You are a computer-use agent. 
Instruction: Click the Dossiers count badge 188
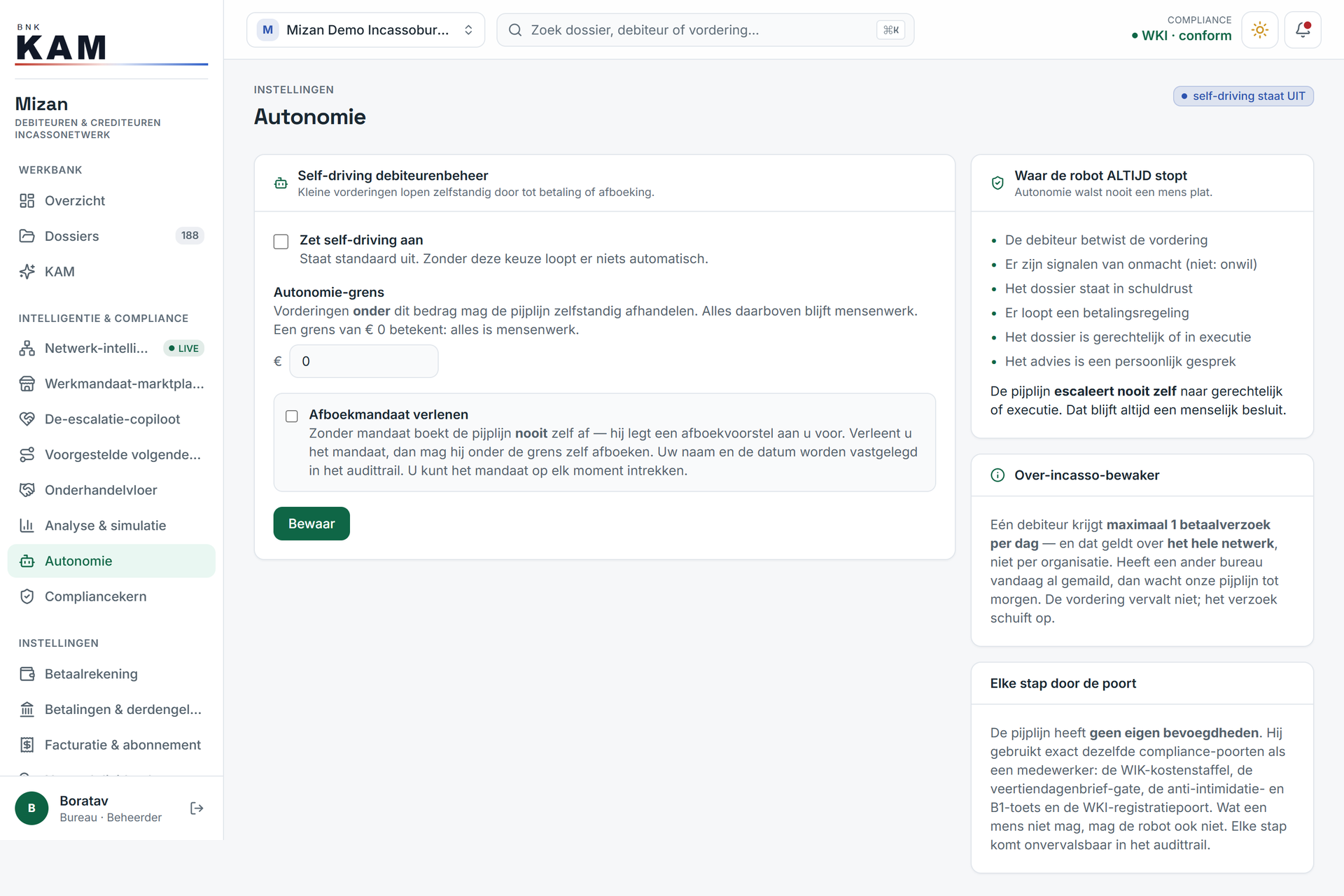[190, 235]
